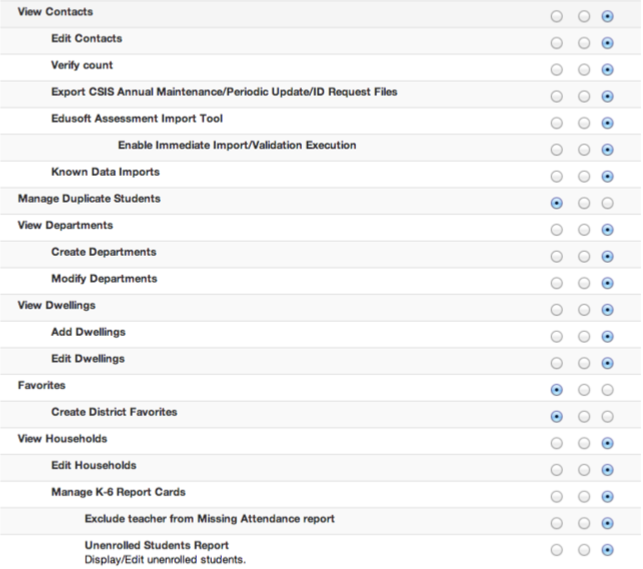The height and width of the screenshot is (569, 643).
Task: Select third radio for Create District Favorites
Action: click(x=607, y=417)
